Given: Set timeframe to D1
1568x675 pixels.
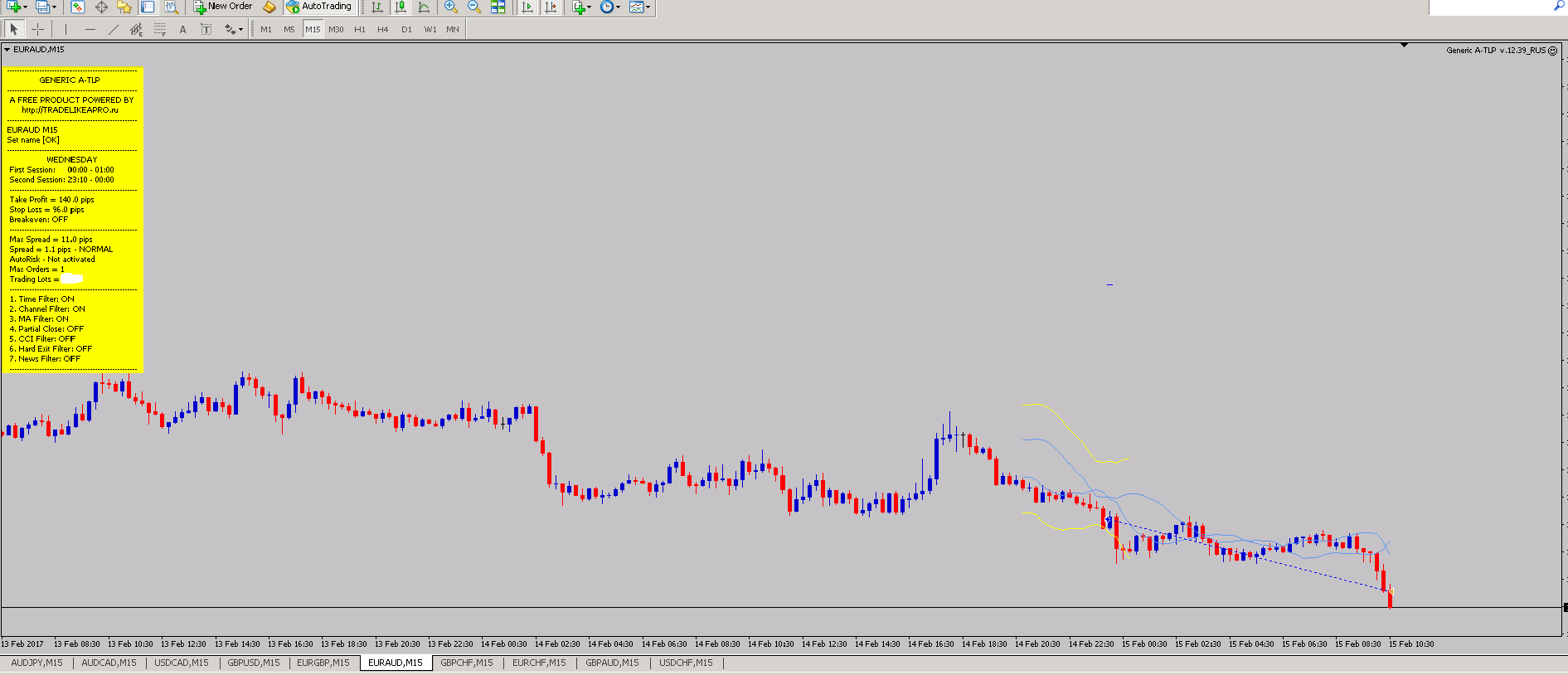Looking at the screenshot, I should (406, 29).
